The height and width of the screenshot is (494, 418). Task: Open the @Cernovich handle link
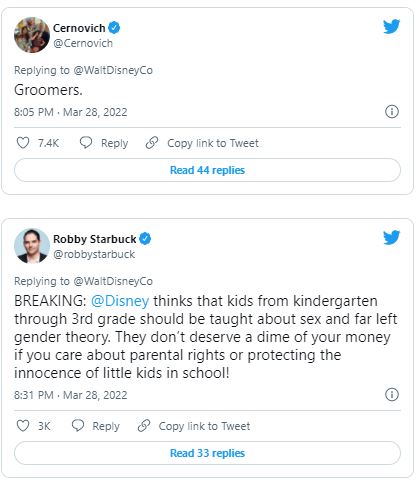click(x=83, y=43)
